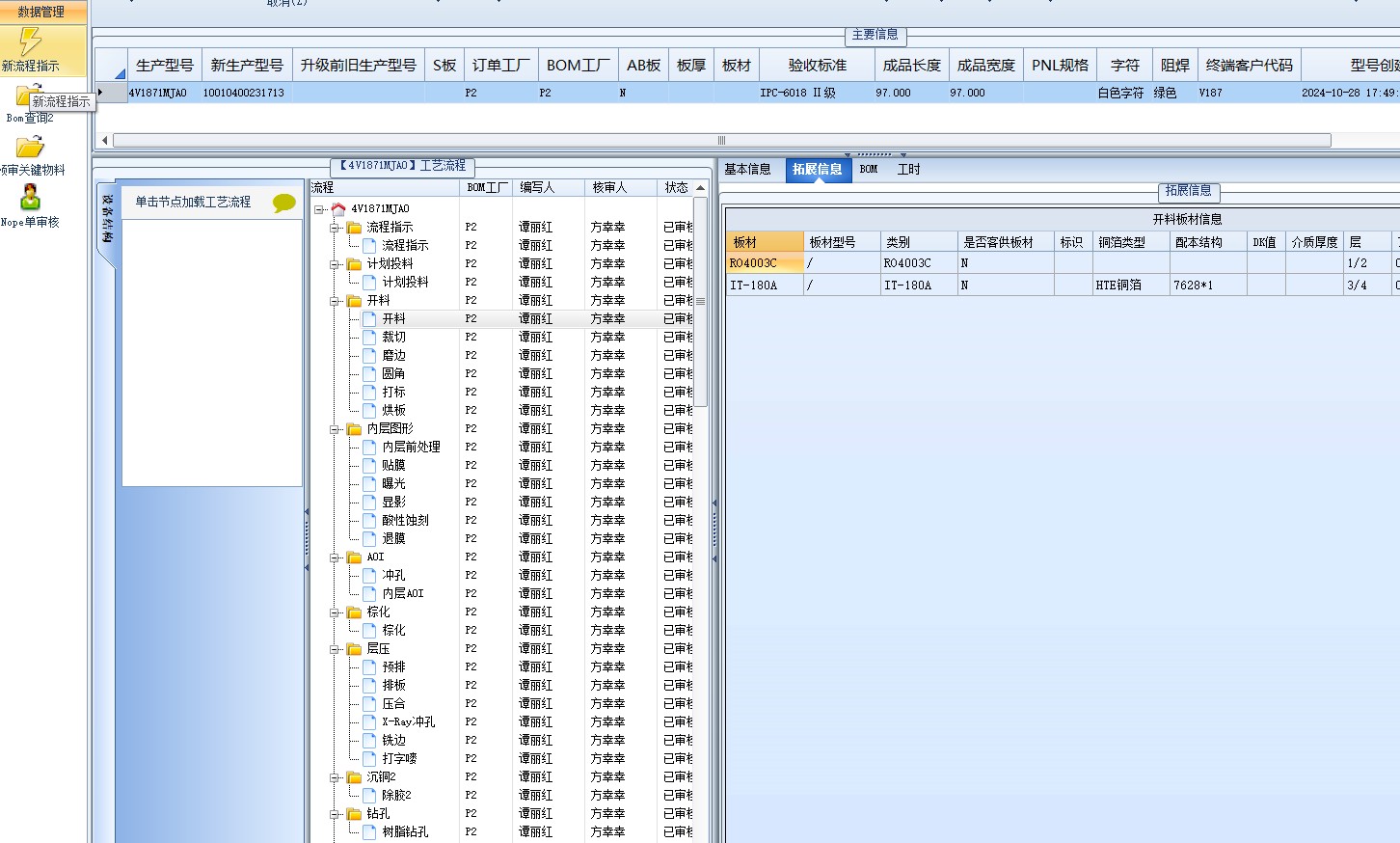
Task: Switch to the BOM tab
Action: pos(869,169)
